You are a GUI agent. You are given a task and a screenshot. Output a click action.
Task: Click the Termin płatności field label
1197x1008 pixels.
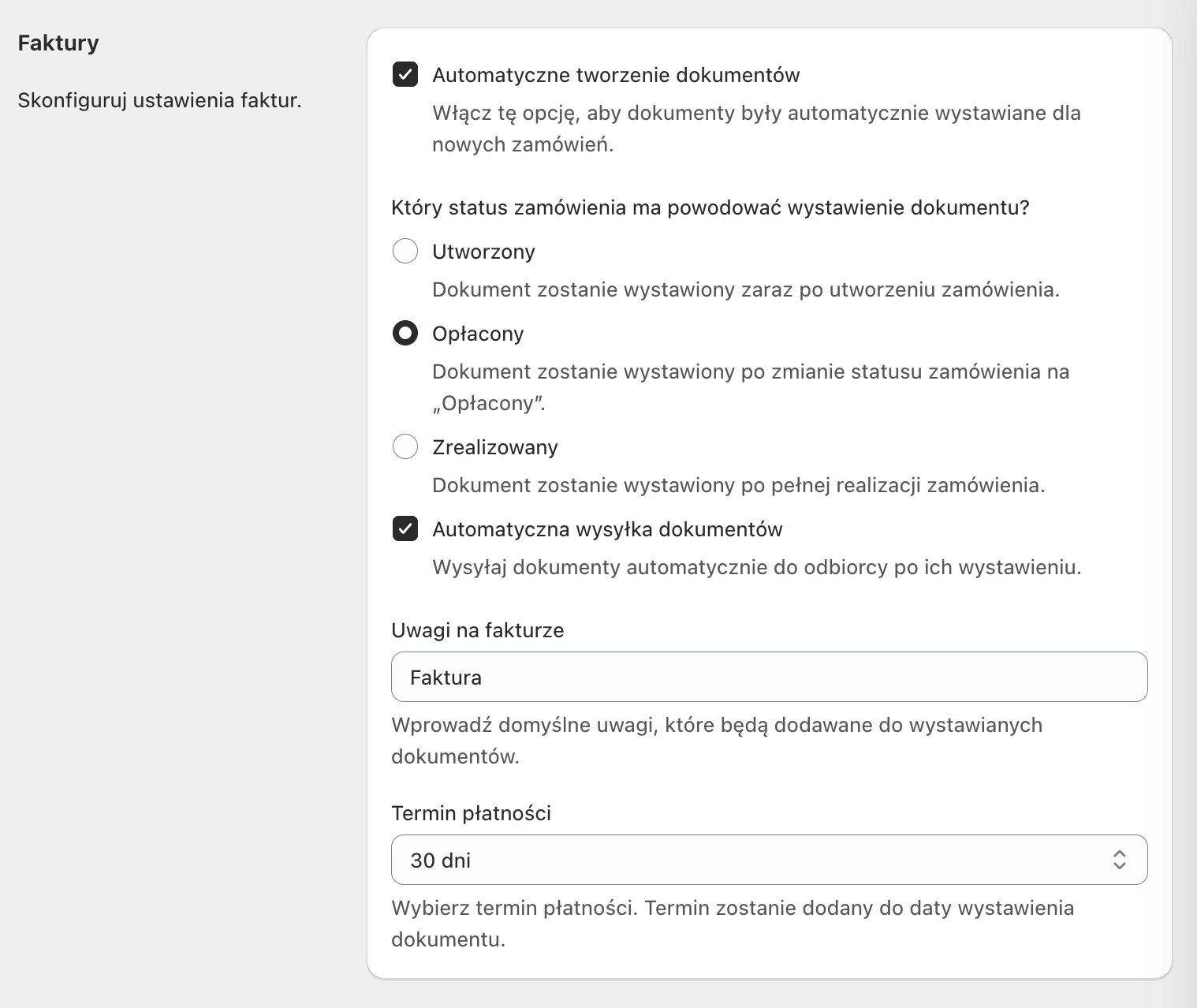(x=471, y=813)
